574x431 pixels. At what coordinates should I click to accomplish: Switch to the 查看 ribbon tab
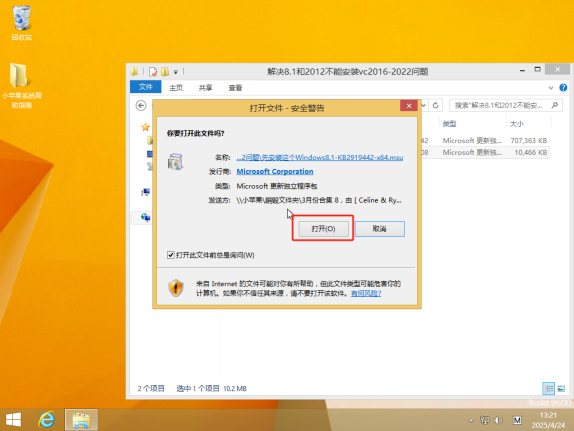pyautogui.click(x=235, y=88)
